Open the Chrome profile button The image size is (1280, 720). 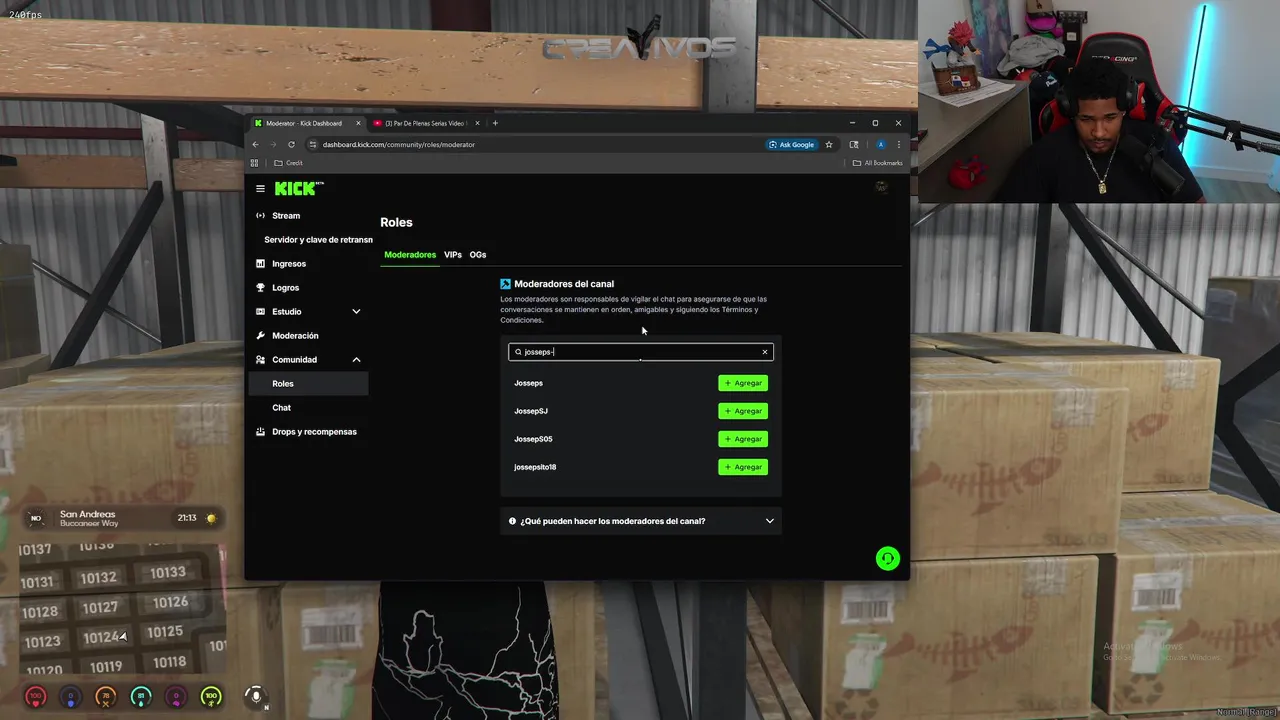(x=881, y=144)
